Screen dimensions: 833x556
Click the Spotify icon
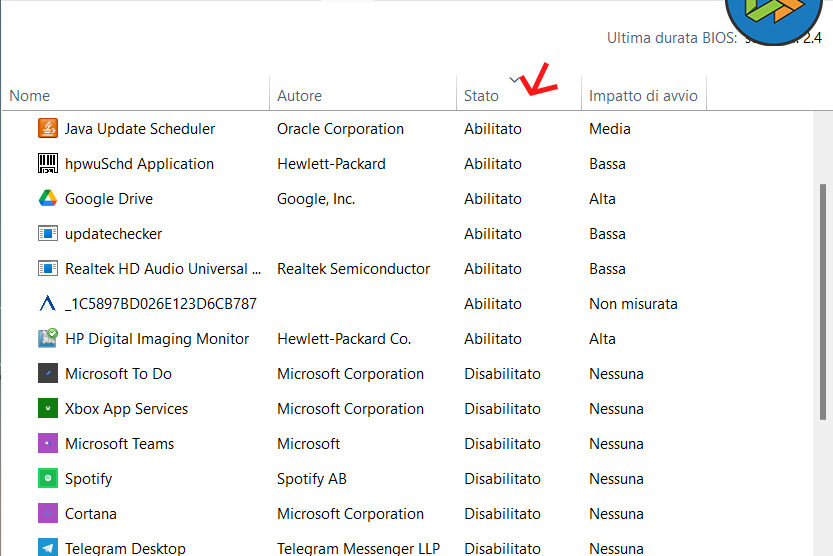click(48, 479)
